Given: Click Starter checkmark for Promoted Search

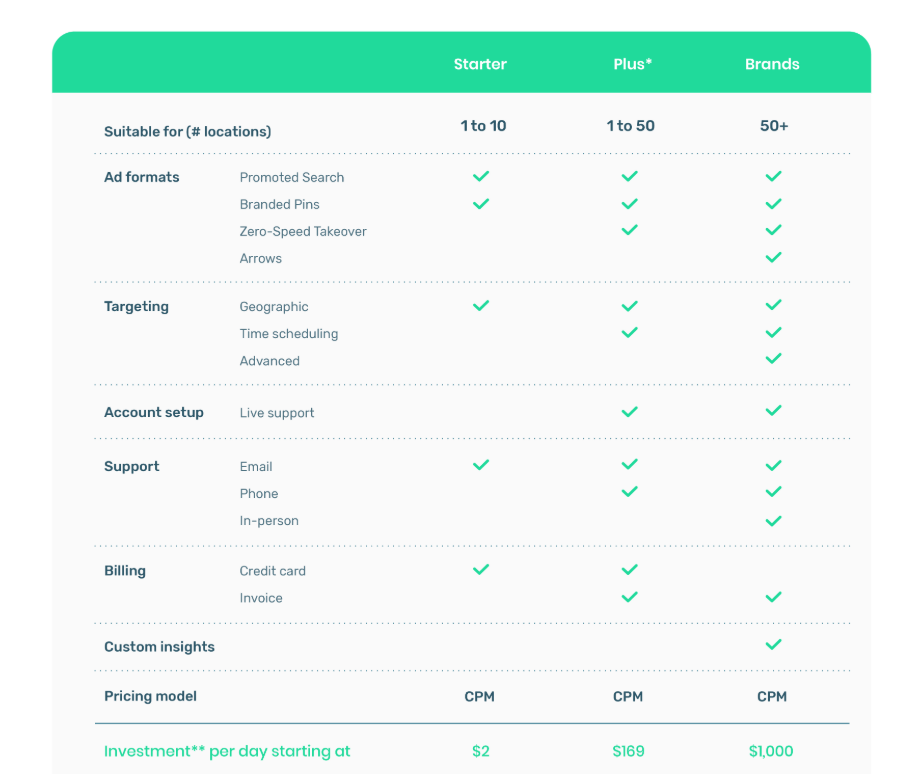Looking at the screenshot, I should point(480,176).
